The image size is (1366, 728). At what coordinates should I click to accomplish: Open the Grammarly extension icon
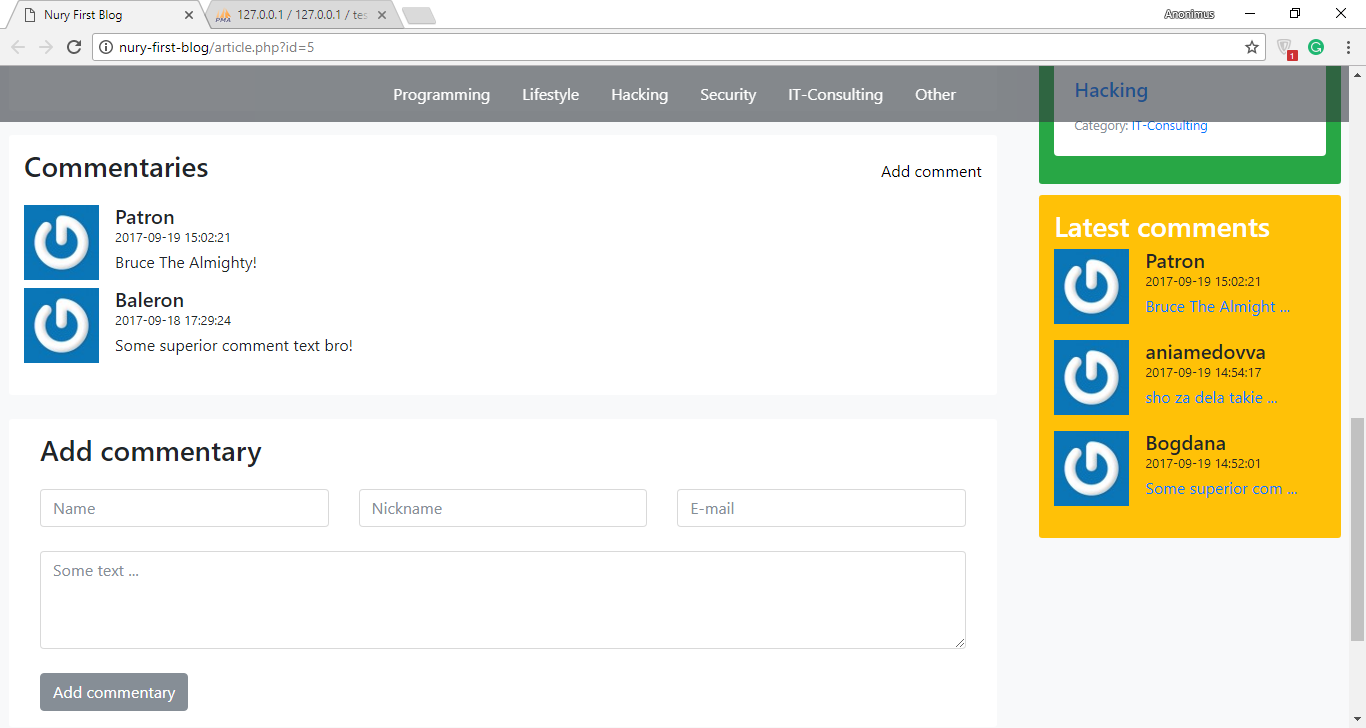tap(1316, 47)
